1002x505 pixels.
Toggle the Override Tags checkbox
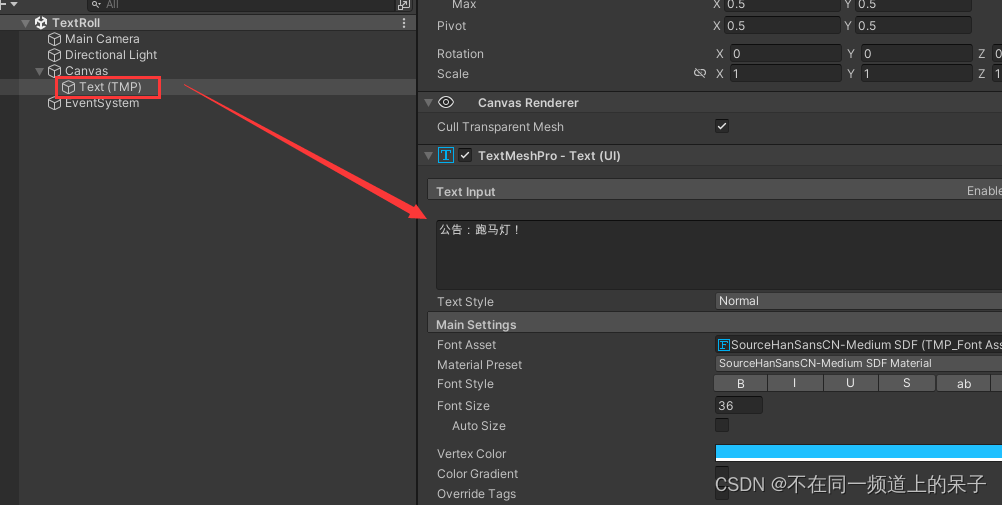[722, 493]
